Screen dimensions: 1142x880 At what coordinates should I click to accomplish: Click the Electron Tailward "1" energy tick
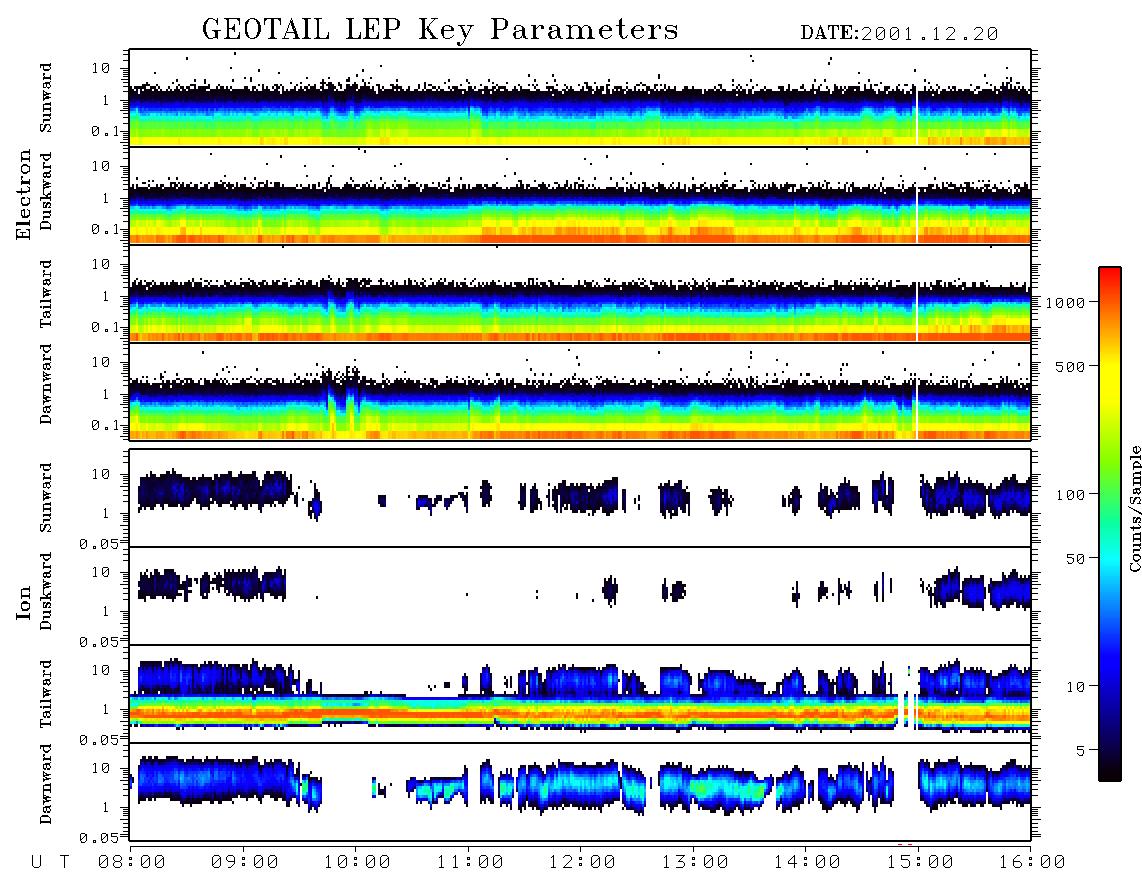click(106, 296)
